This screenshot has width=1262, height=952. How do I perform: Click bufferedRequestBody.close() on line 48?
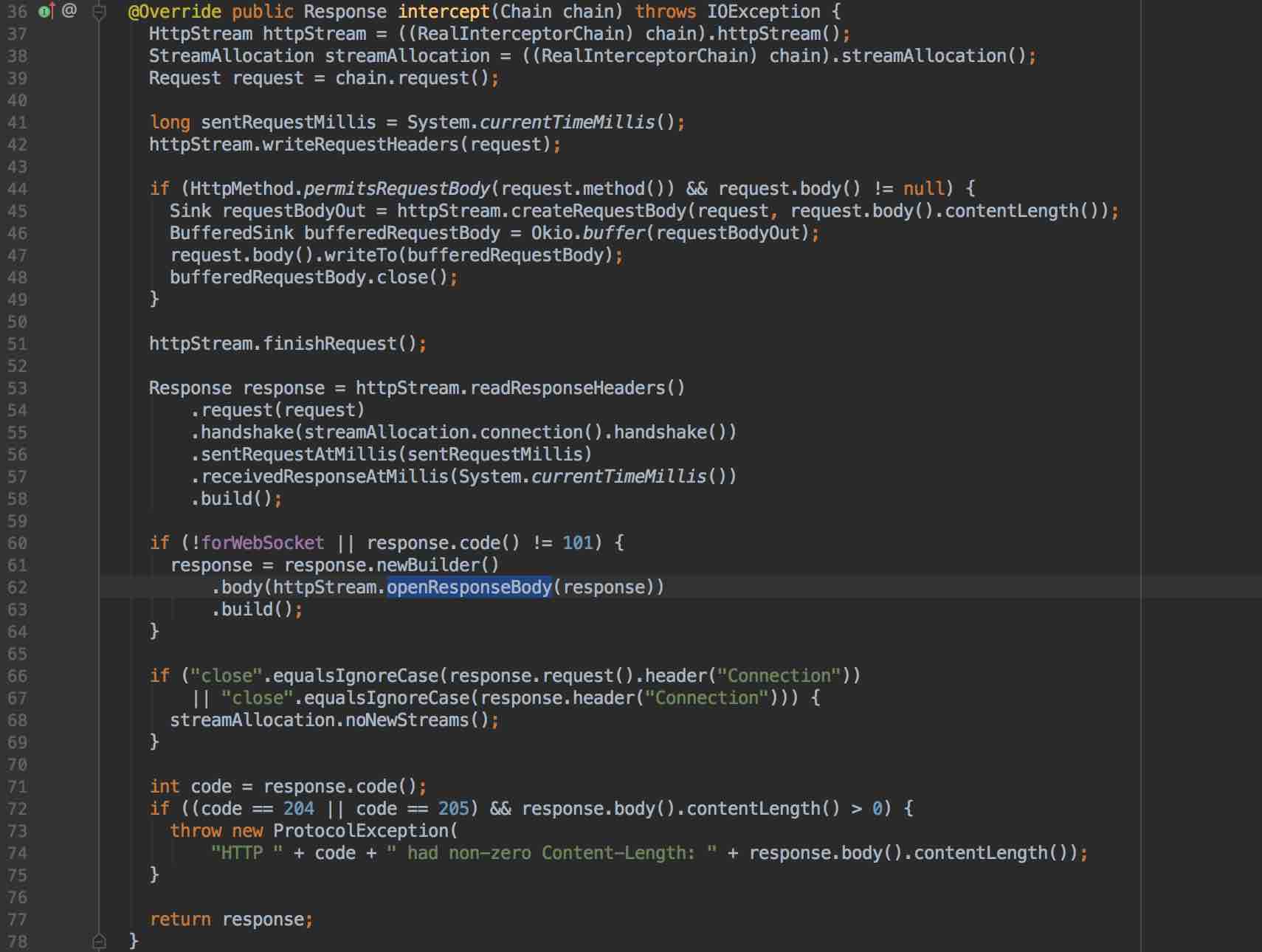tap(309, 277)
